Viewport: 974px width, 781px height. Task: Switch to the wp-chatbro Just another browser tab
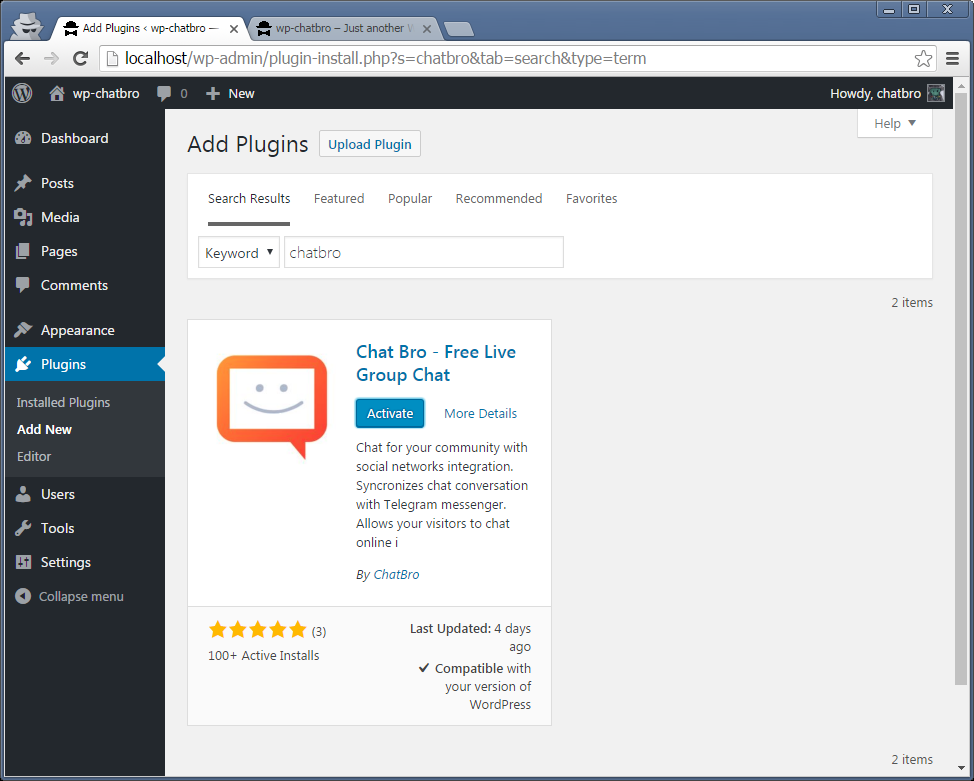(x=345, y=29)
